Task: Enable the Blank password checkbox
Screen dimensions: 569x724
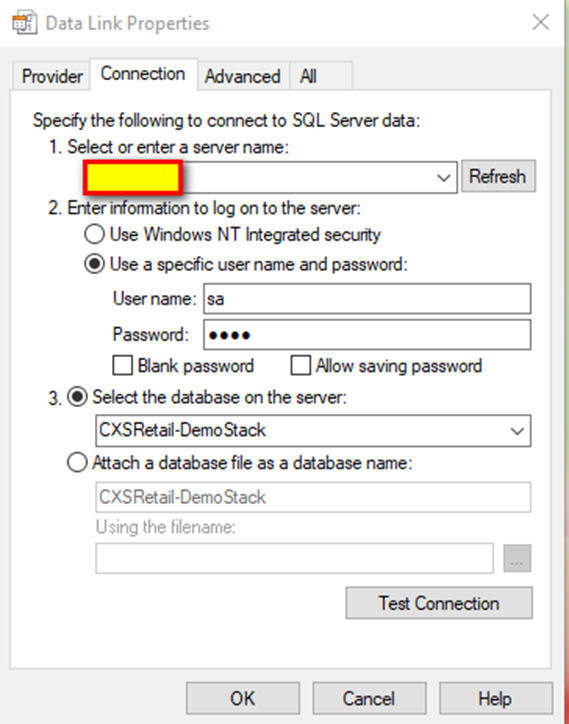Action: (122, 366)
